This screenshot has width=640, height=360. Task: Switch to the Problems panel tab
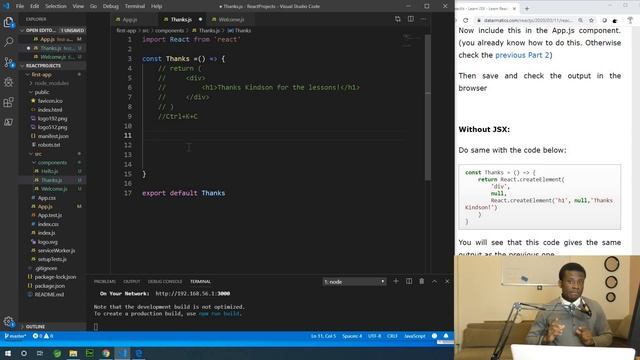pyautogui.click(x=104, y=282)
